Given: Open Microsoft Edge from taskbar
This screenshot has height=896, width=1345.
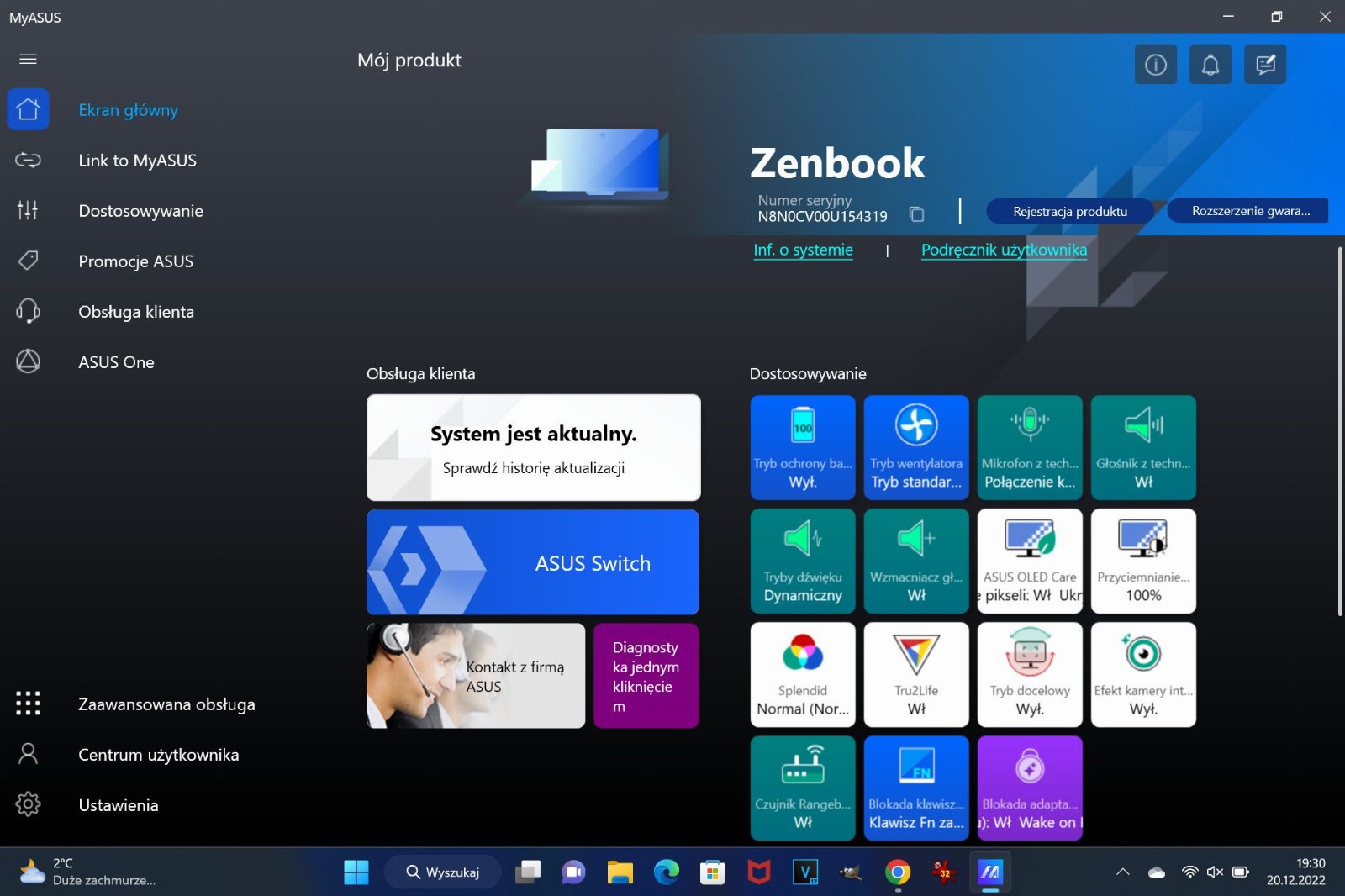Looking at the screenshot, I should click(x=667, y=872).
